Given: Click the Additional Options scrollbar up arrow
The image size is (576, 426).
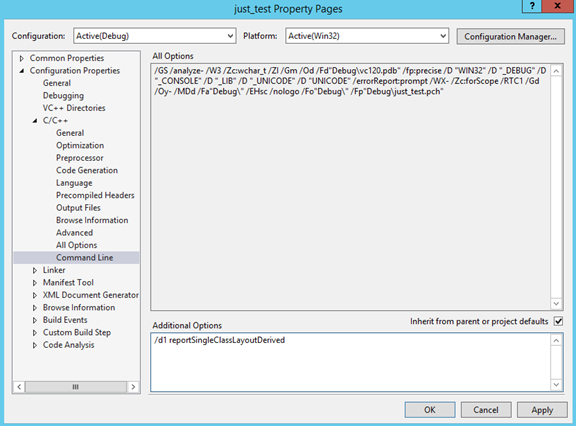Looking at the screenshot, I should (556, 340).
